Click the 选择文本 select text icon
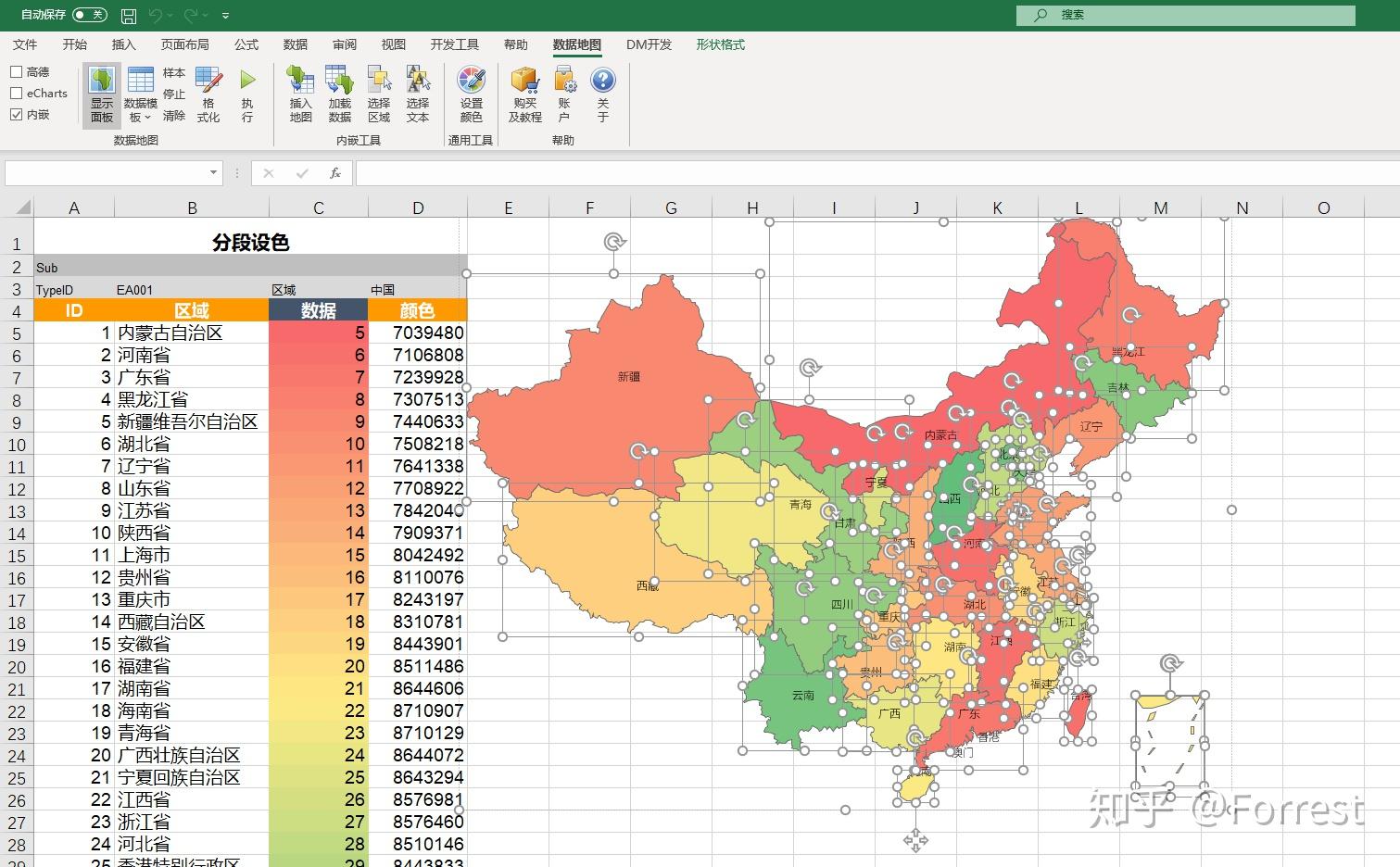The width and height of the screenshot is (1400, 867). pyautogui.click(x=417, y=93)
